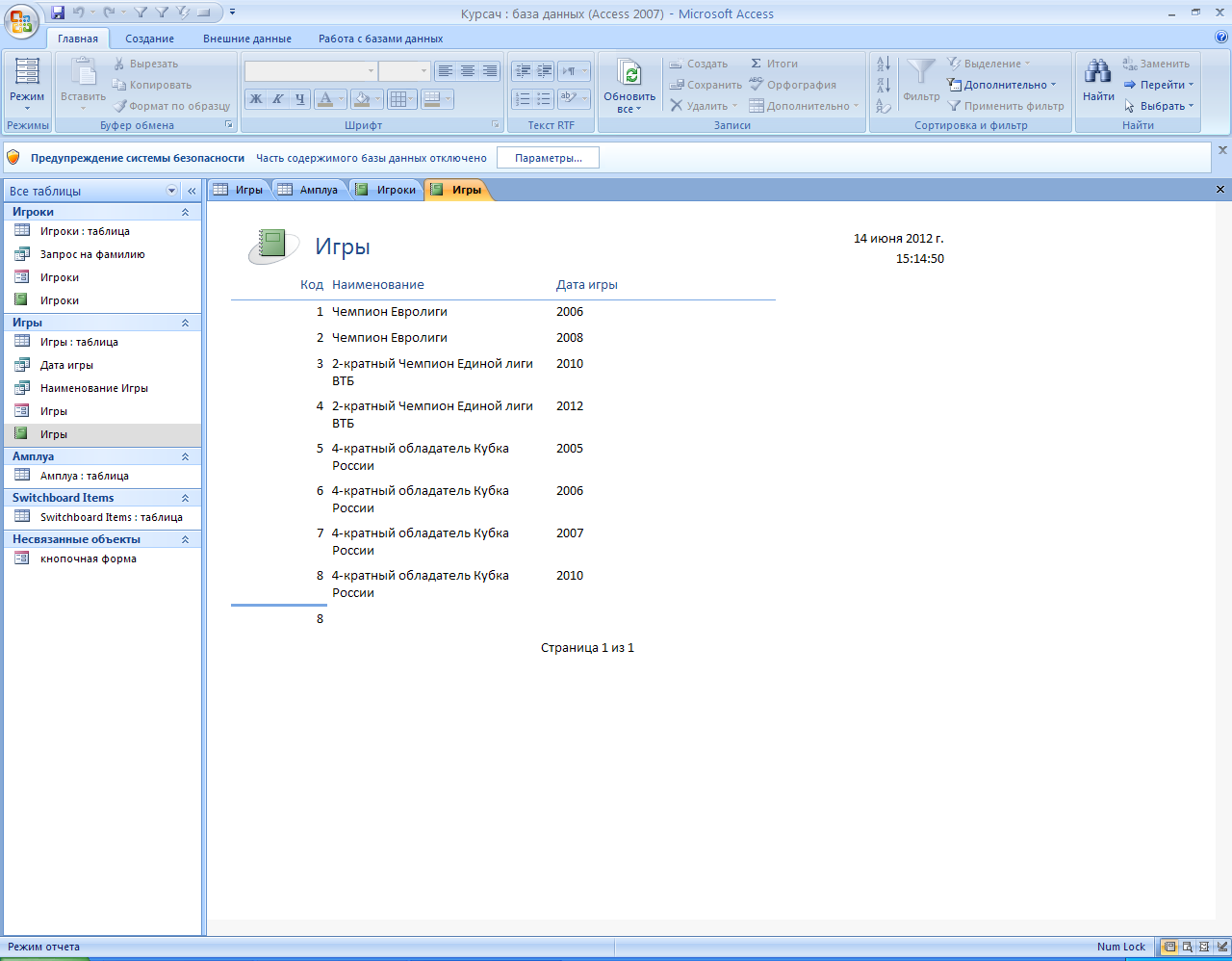This screenshot has height=961, width=1232.
Task: Open Дополнительно filter options dropdown
Action: pos(1002,85)
